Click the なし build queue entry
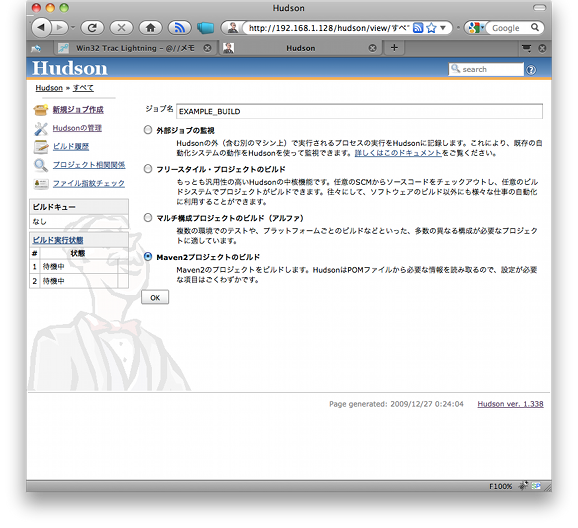This screenshot has width=578, height=528. [39, 222]
